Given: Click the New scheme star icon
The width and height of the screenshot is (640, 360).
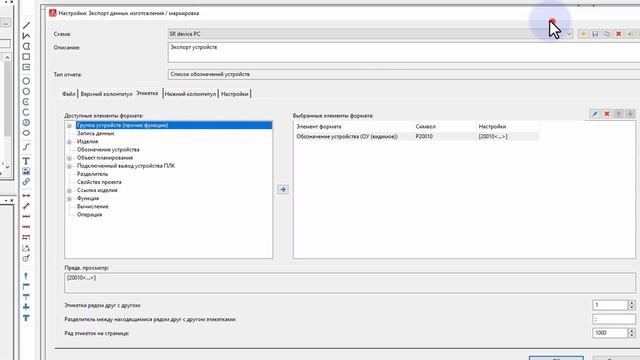Looking at the screenshot, I should click(x=583, y=34).
